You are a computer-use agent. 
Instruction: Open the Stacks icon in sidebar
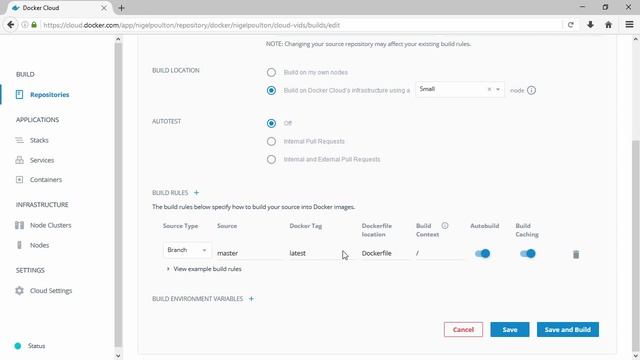click(x=19, y=140)
